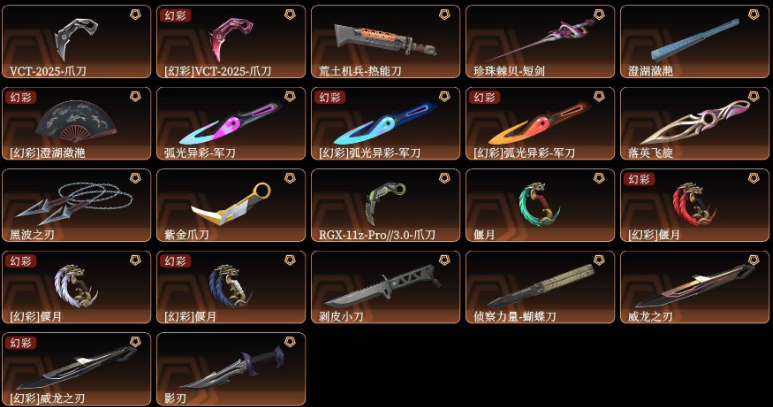Choose the white-purple [幻彩]偃月 dragon blade

(76, 287)
